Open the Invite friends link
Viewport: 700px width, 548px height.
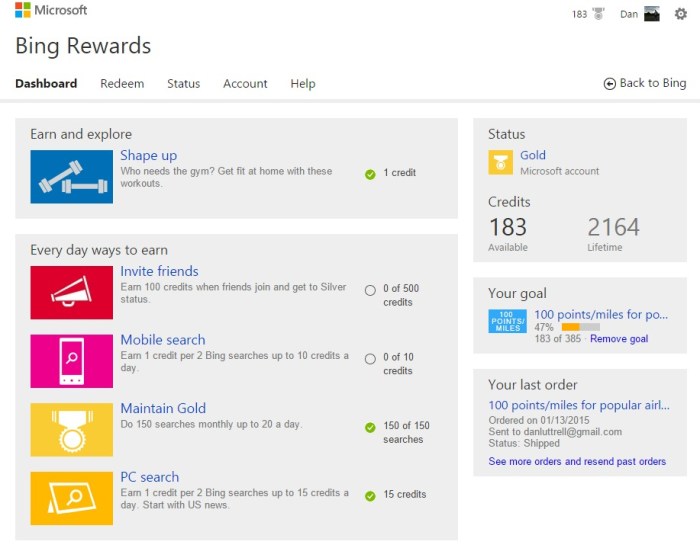[159, 271]
